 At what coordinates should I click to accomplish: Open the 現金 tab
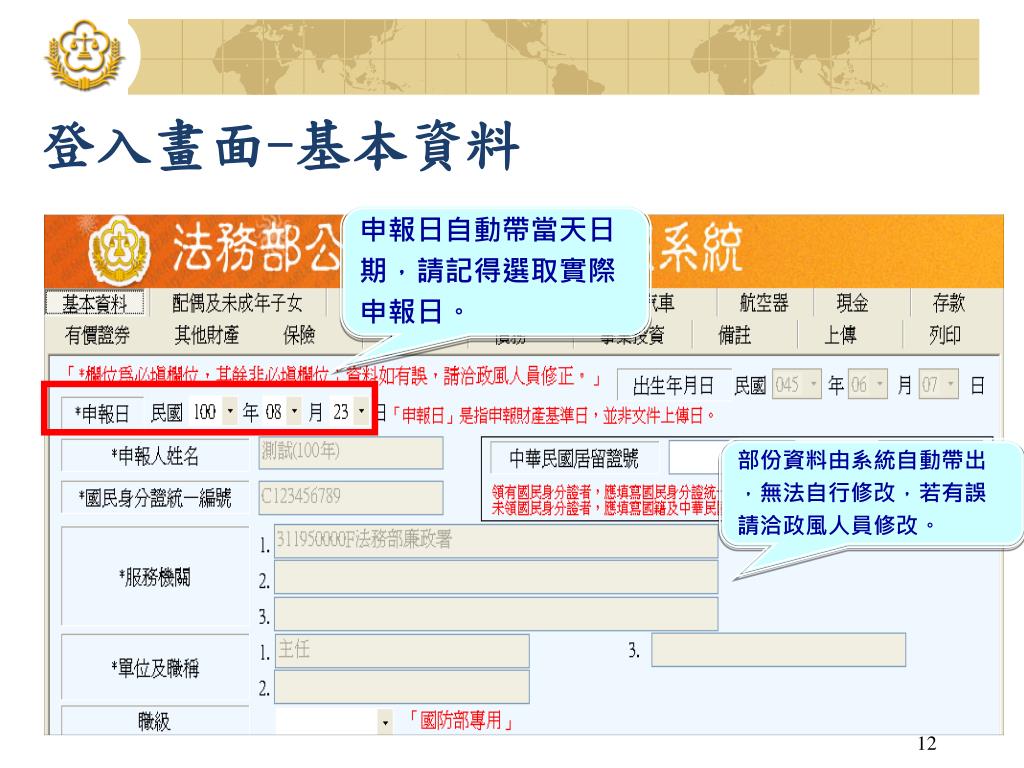tap(852, 303)
